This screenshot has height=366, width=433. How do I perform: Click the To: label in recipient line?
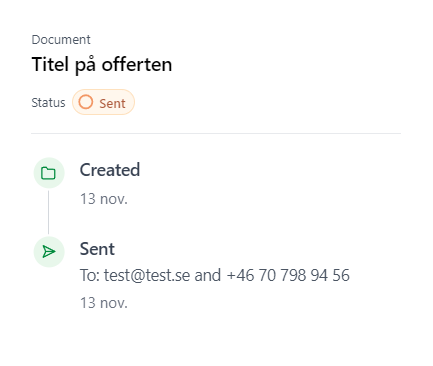90,275
